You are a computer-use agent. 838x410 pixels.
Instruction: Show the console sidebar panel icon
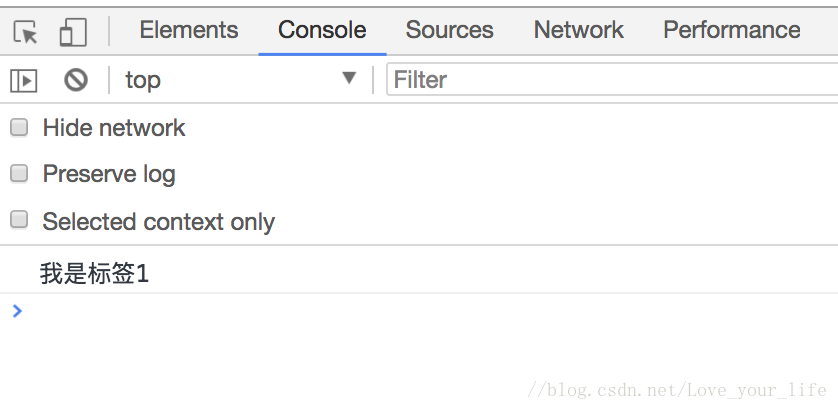(x=24, y=81)
